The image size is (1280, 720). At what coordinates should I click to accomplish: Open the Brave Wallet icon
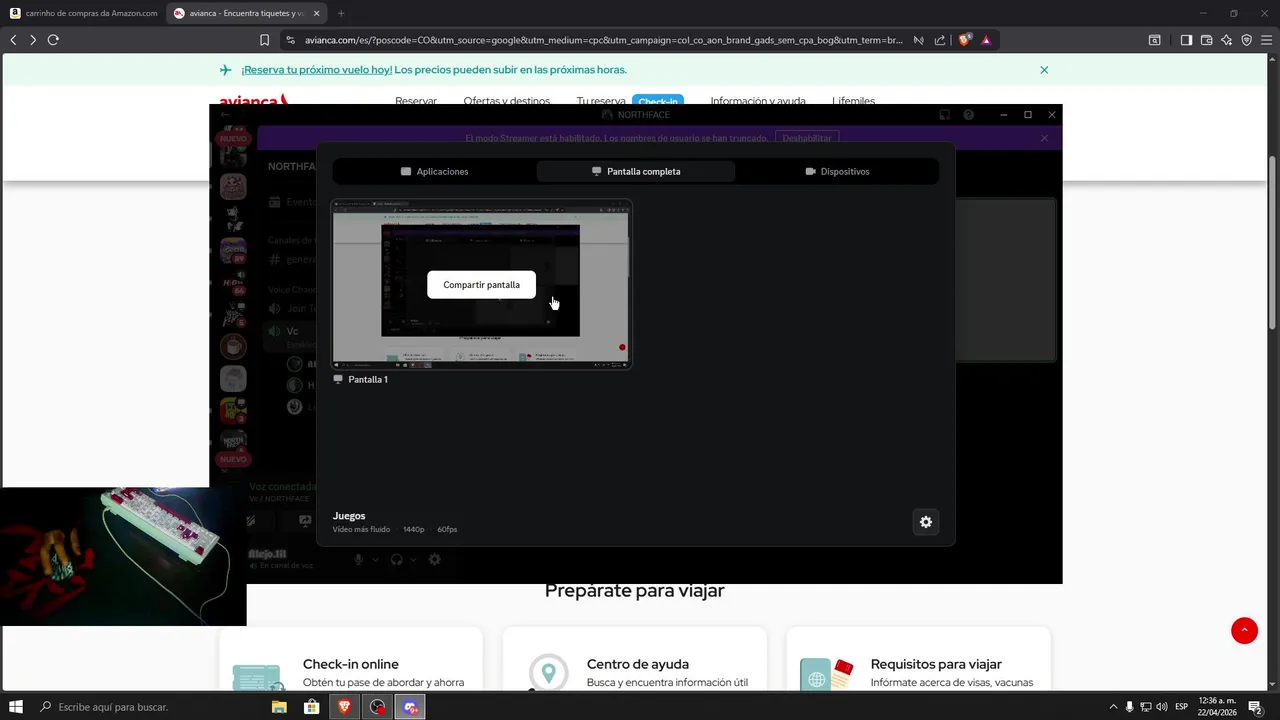click(1206, 40)
